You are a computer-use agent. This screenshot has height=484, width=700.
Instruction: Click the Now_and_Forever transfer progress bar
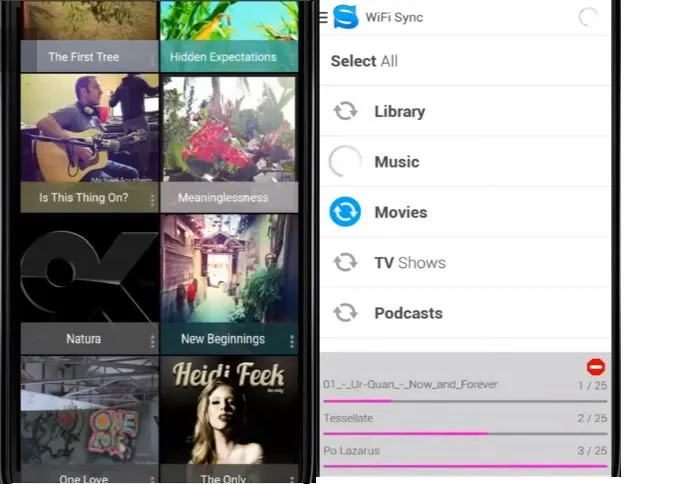coord(465,401)
